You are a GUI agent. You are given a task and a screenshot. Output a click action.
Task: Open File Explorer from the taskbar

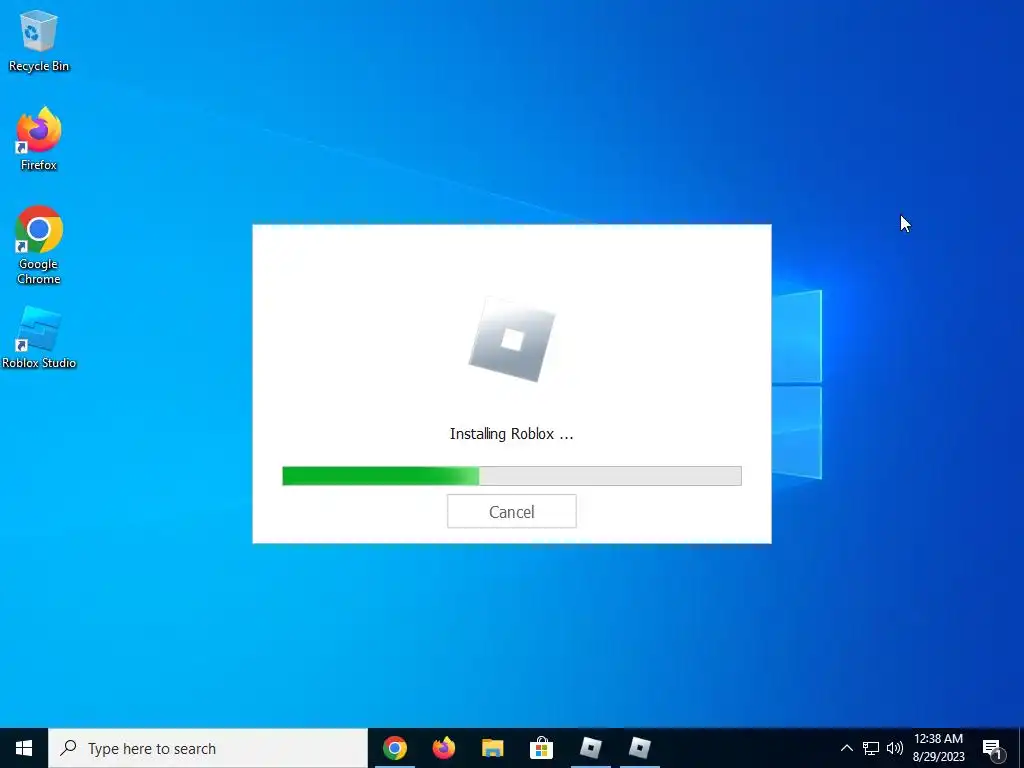(492, 748)
